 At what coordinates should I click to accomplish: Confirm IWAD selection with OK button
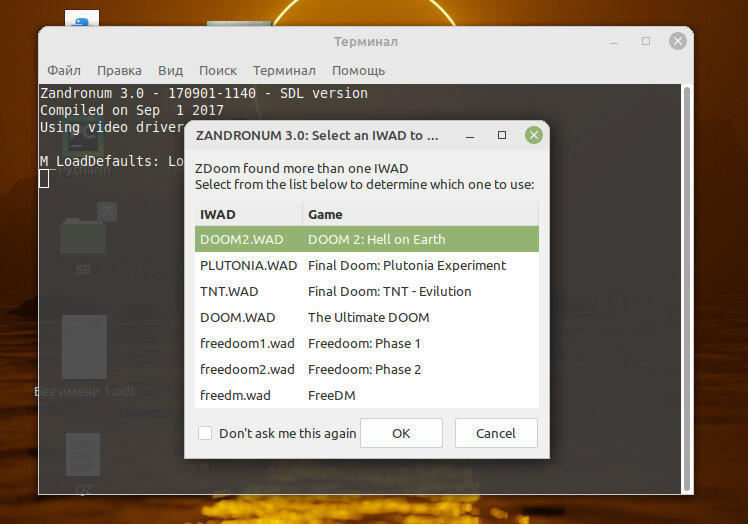click(401, 433)
